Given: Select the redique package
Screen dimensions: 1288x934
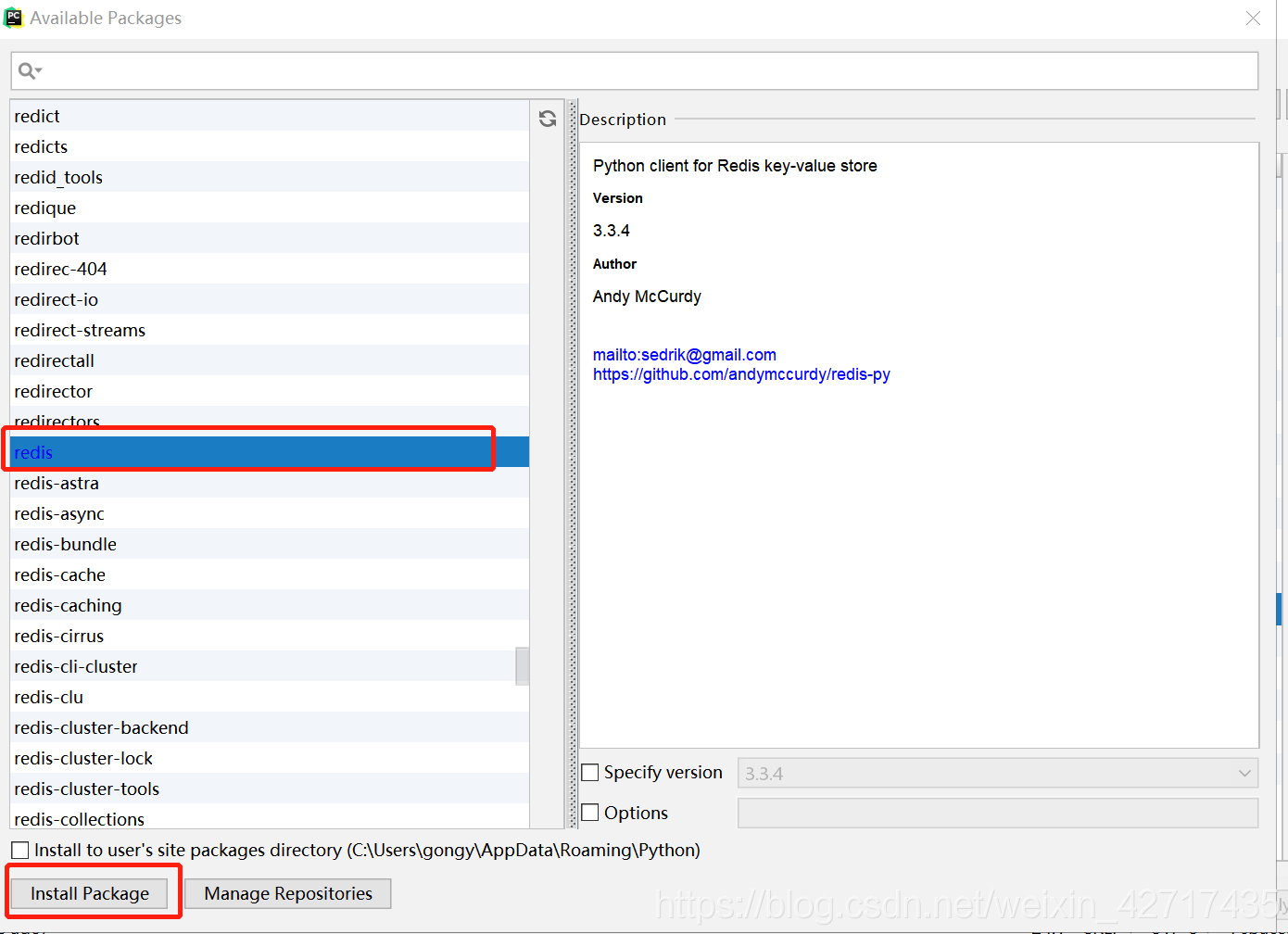Looking at the screenshot, I should 270,208.
